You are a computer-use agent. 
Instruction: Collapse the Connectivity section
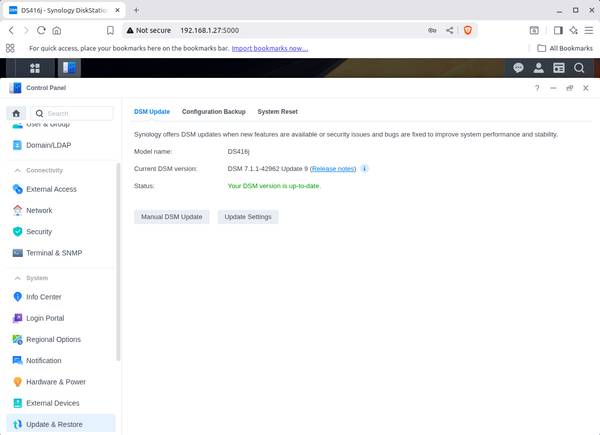17,170
